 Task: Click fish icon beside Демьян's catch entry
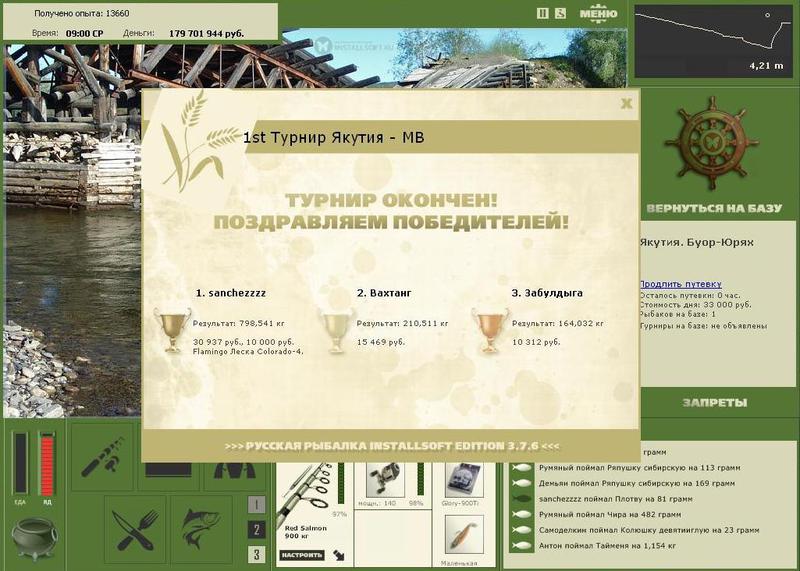tap(521, 483)
